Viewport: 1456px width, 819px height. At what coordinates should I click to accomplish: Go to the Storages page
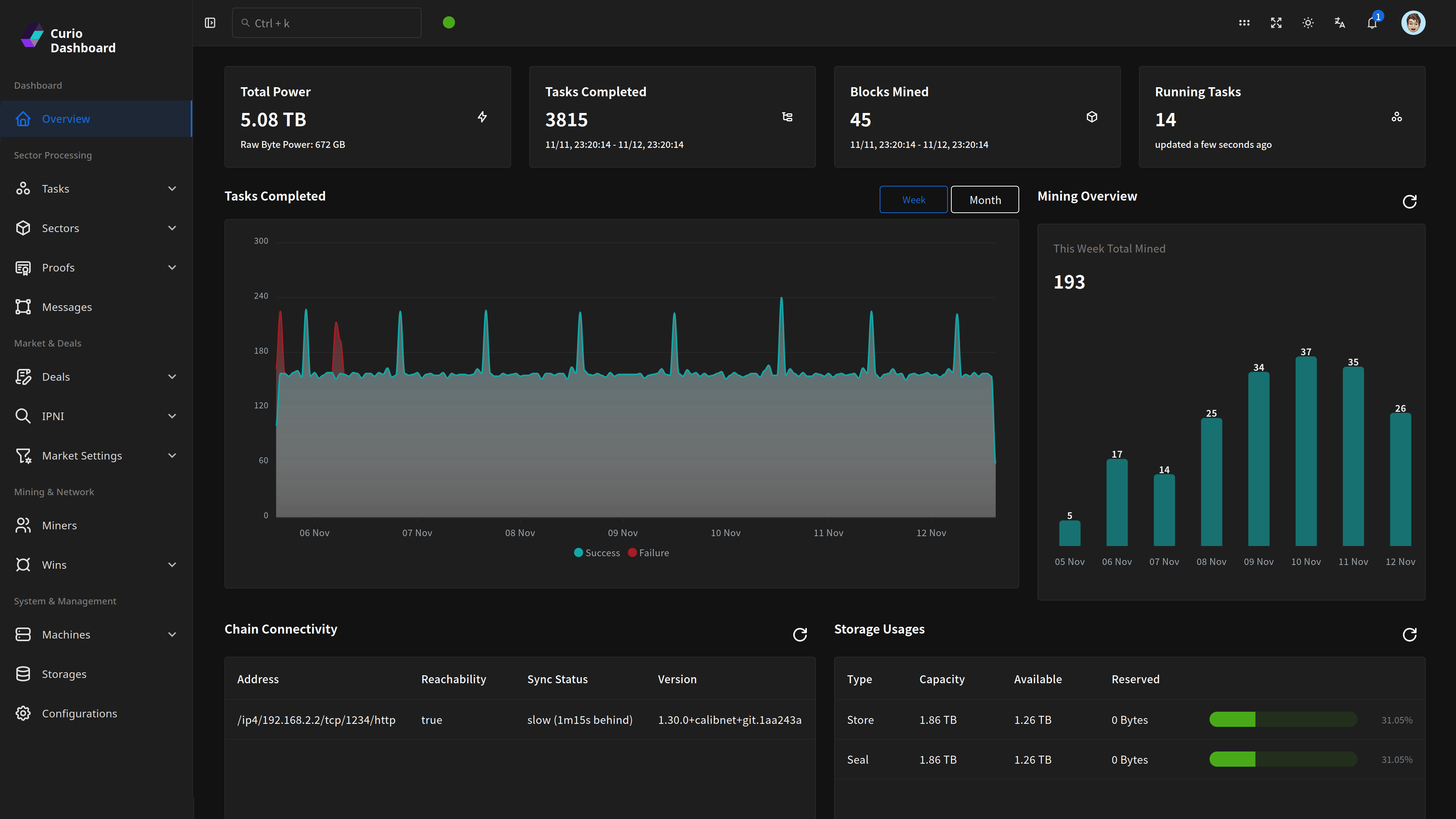point(64,674)
